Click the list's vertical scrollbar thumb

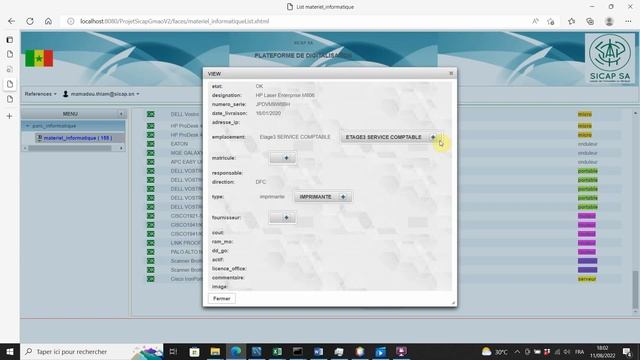[x=635, y=290]
